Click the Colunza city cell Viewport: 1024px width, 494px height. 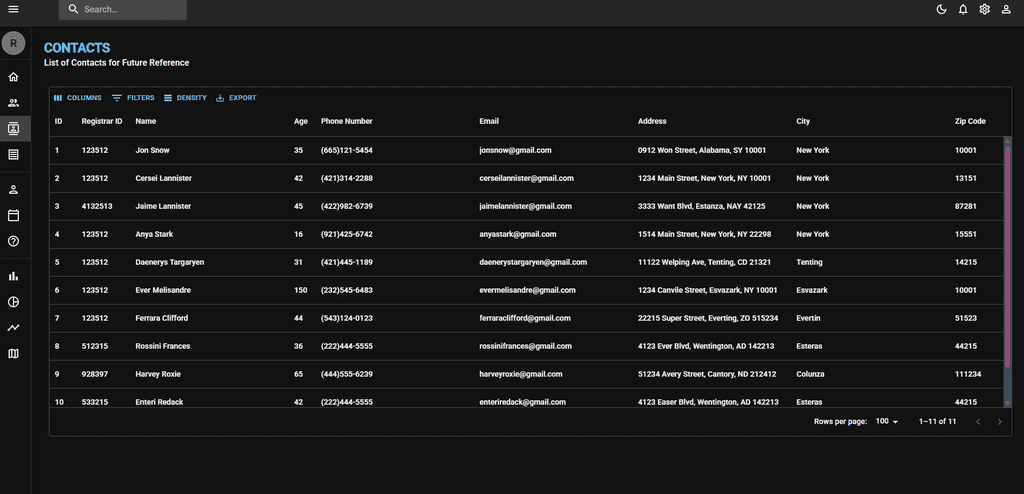[810, 374]
